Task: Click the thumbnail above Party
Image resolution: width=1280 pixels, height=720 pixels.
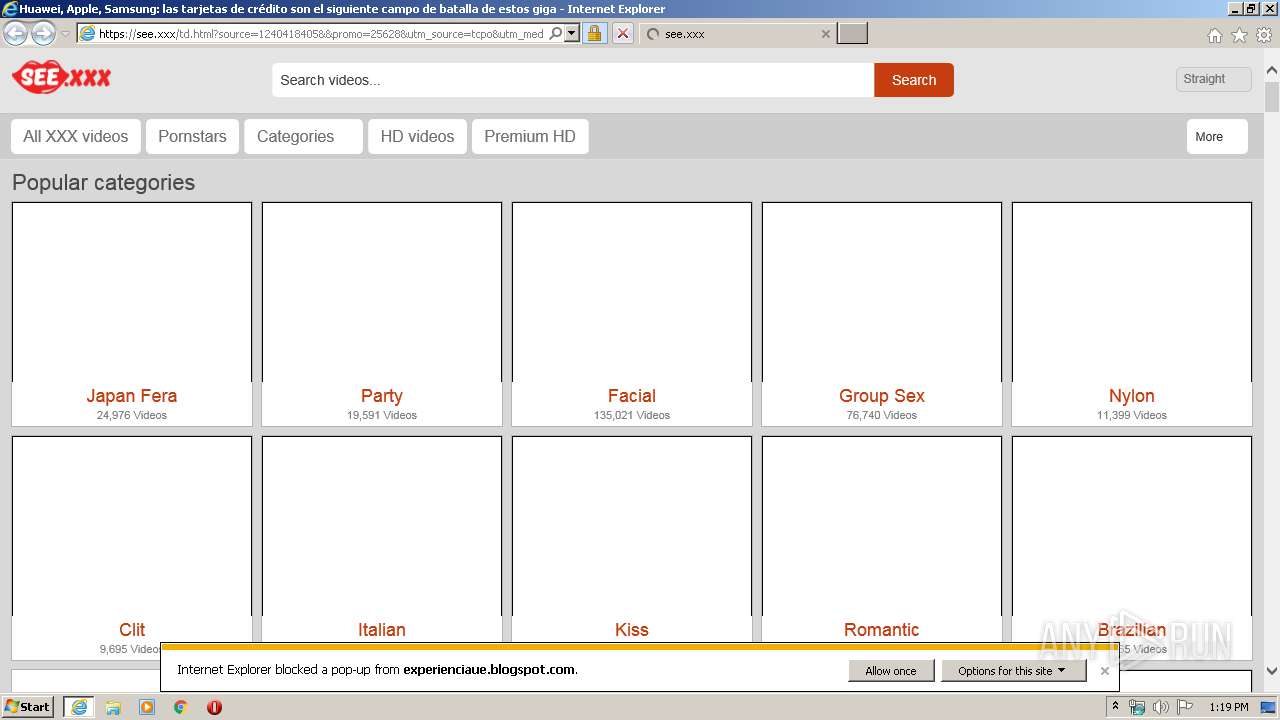Action: click(382, 292)
